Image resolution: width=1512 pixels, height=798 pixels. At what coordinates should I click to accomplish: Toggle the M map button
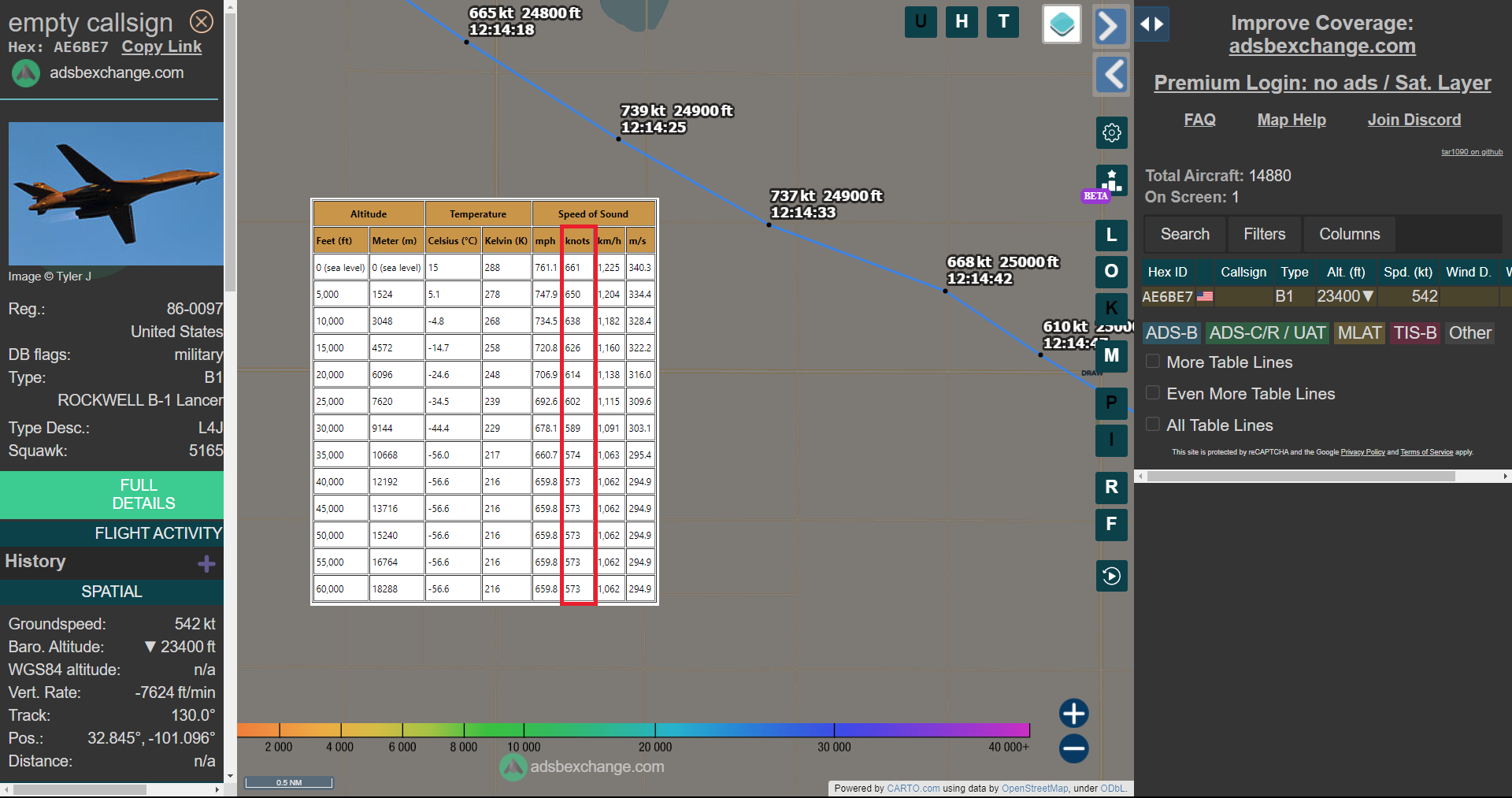coord(1111,356)
